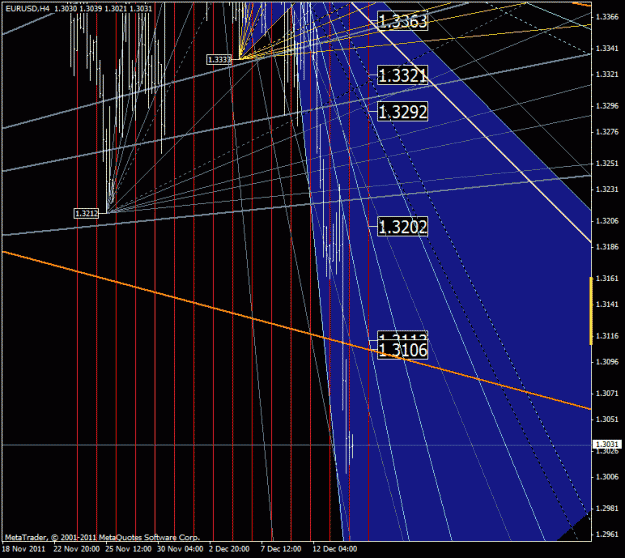Click the 12 Dec 04:00 time label
The image size is (625, 558).
335,549
